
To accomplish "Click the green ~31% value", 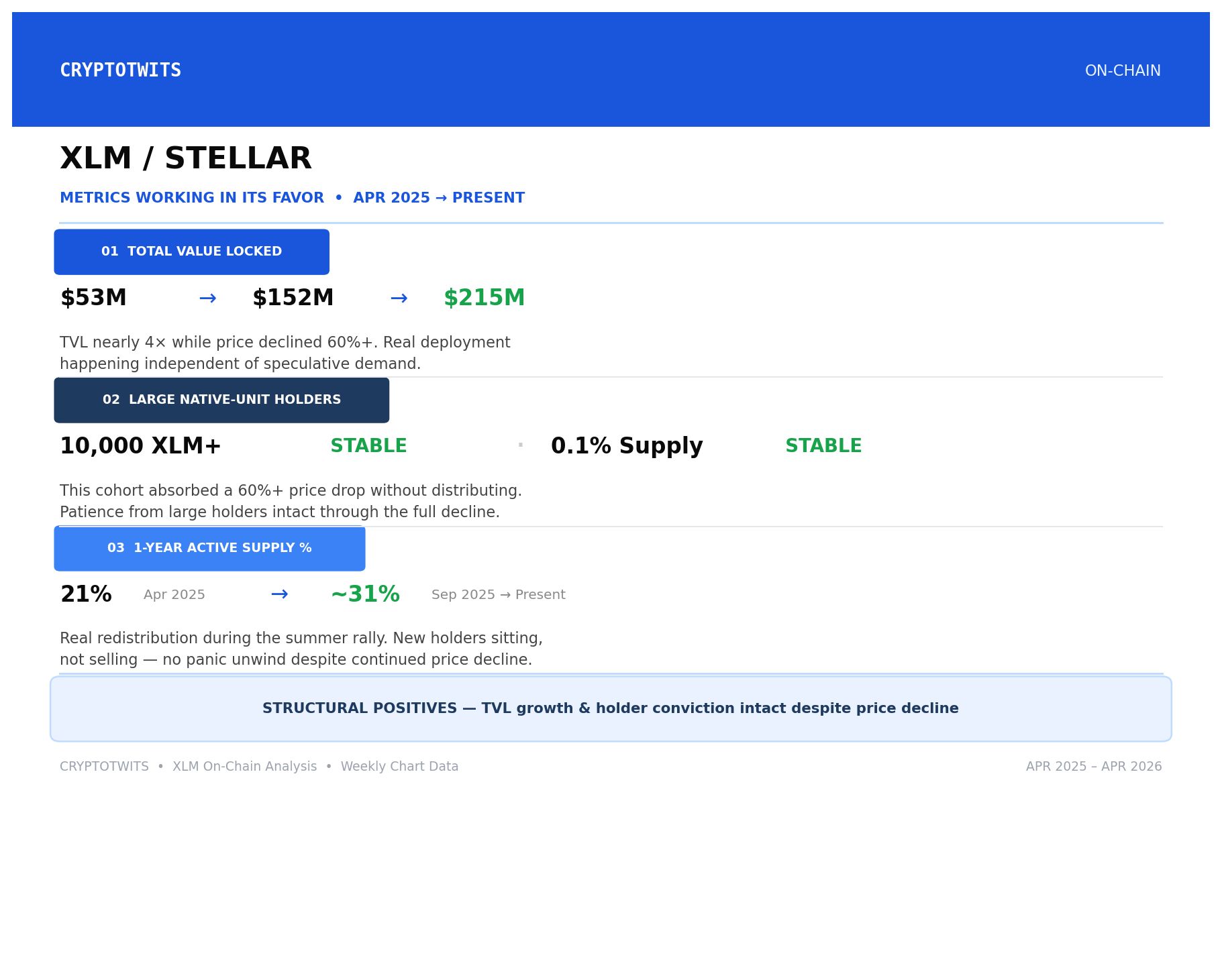I will [365, 594].
